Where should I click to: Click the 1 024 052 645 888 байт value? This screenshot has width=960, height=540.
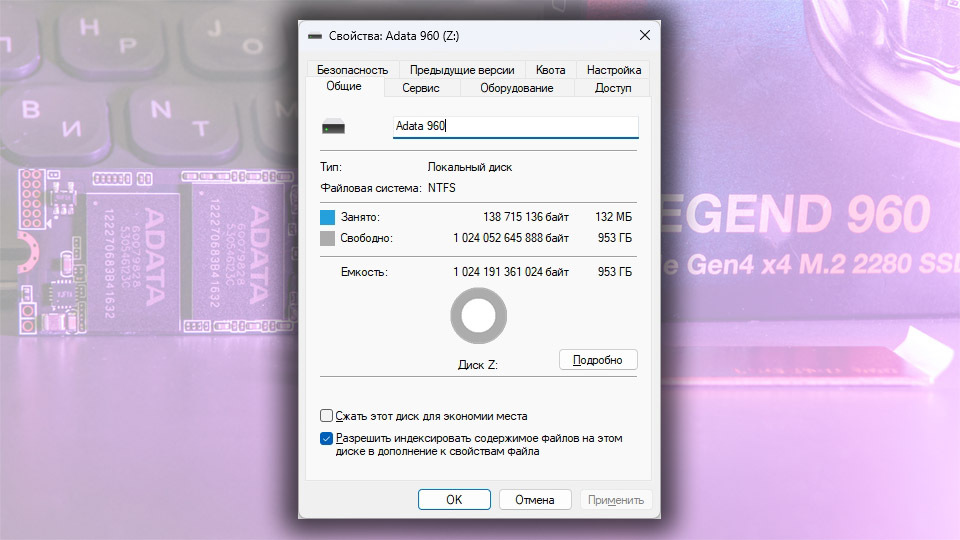(x=511, y=238)
